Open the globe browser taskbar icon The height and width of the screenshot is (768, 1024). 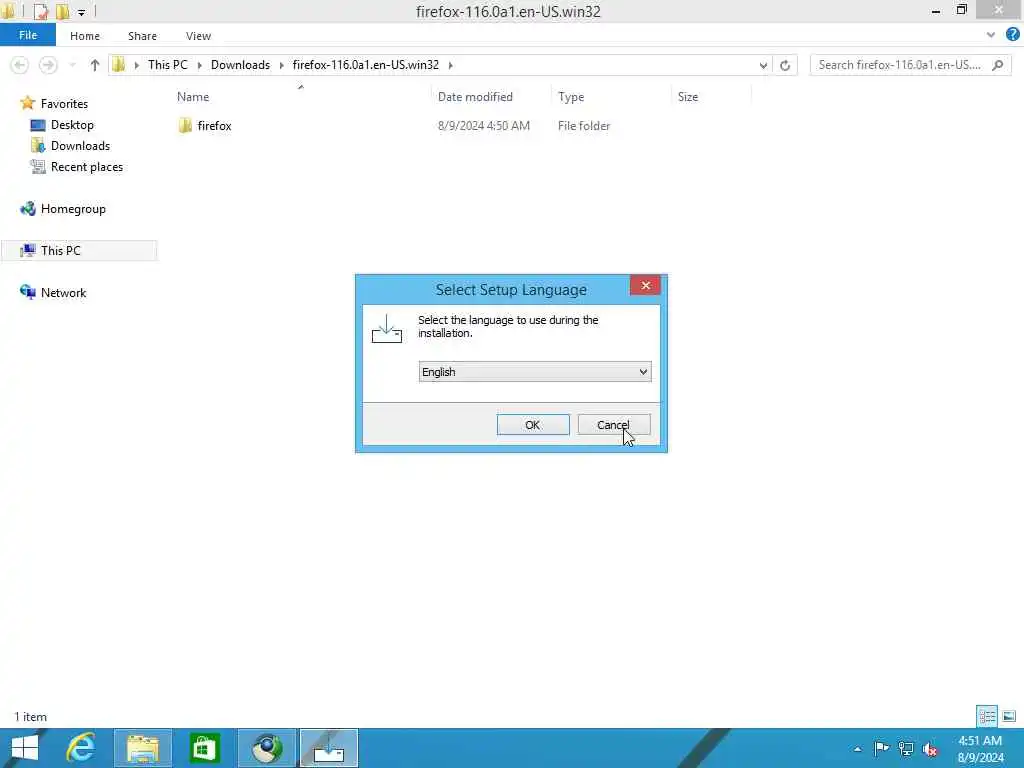pos(267,748)
